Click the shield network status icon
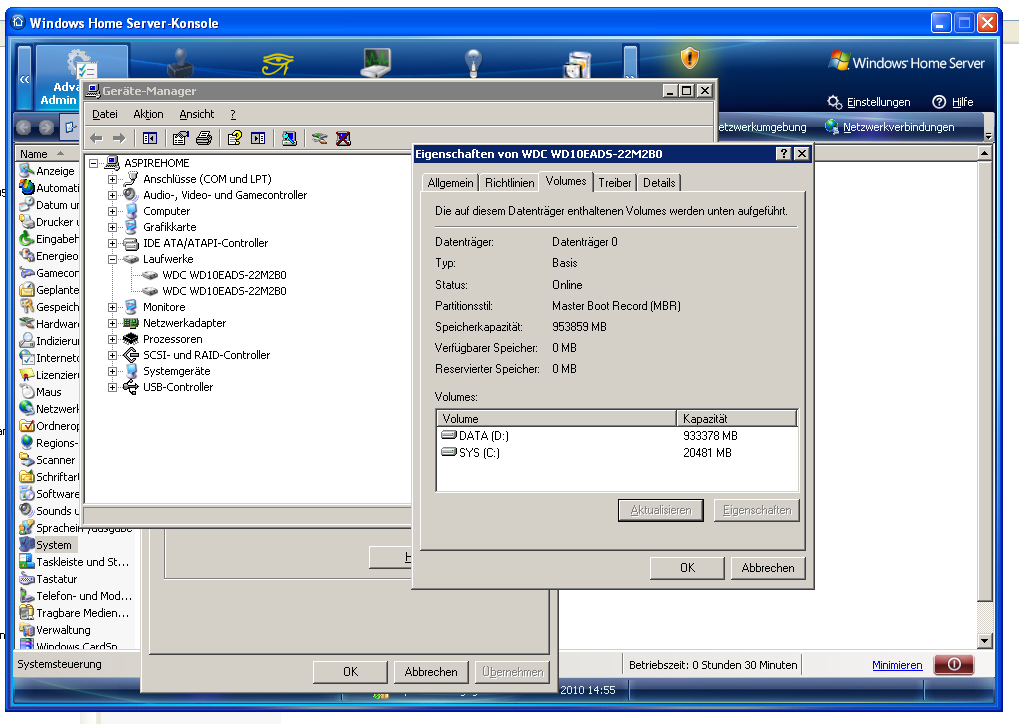Viewport: 1019px width, 724px height. (x=690, y=59)
